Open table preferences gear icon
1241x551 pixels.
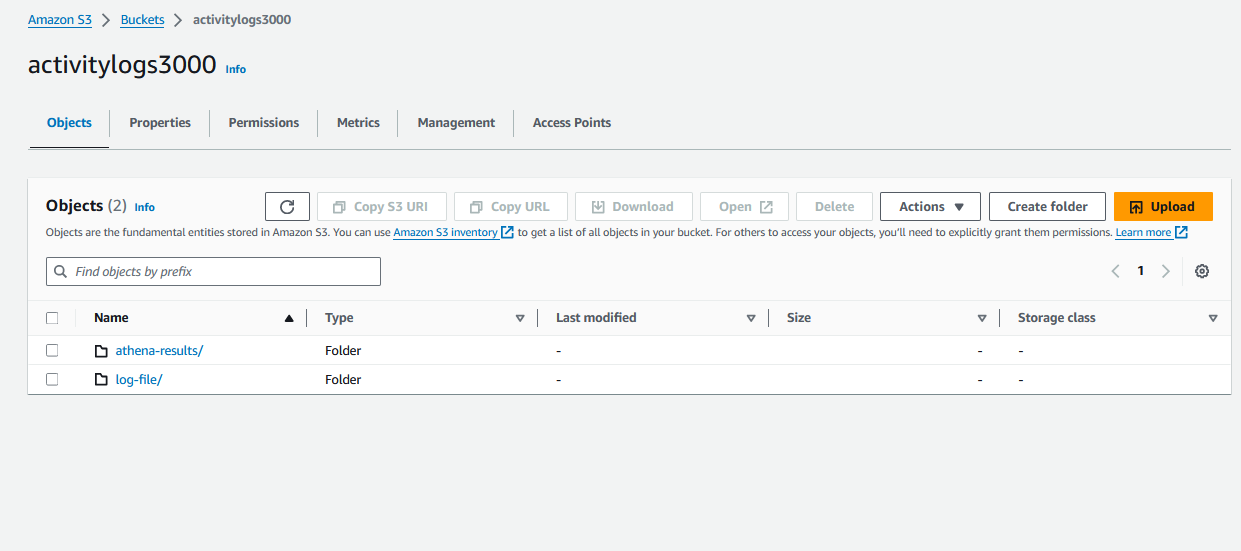(x=1202, y=271)
